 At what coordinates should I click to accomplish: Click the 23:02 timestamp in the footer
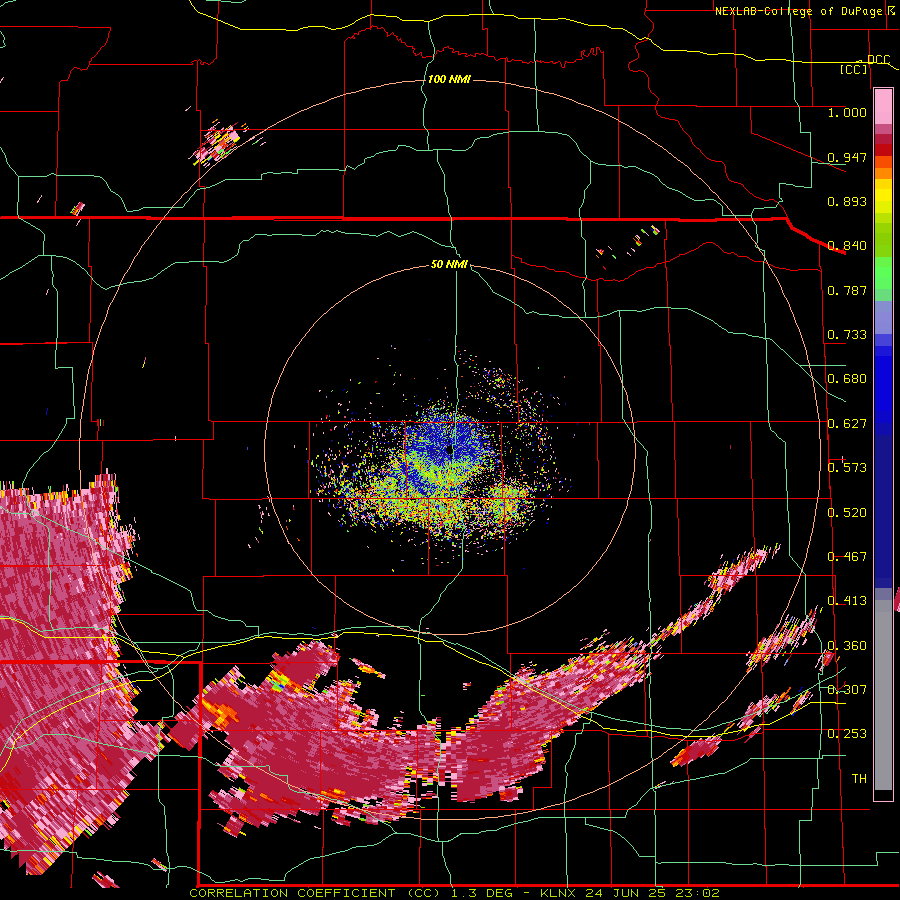click(699, 893)
